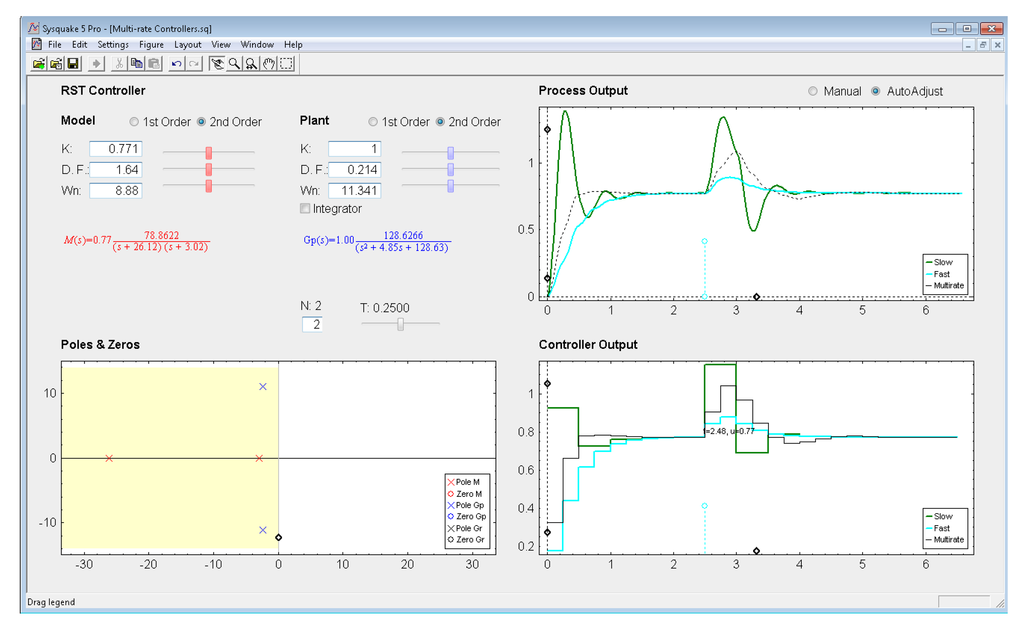Click the sampling period T slider
Screen dimensions: 1024x625
point(399,324)
